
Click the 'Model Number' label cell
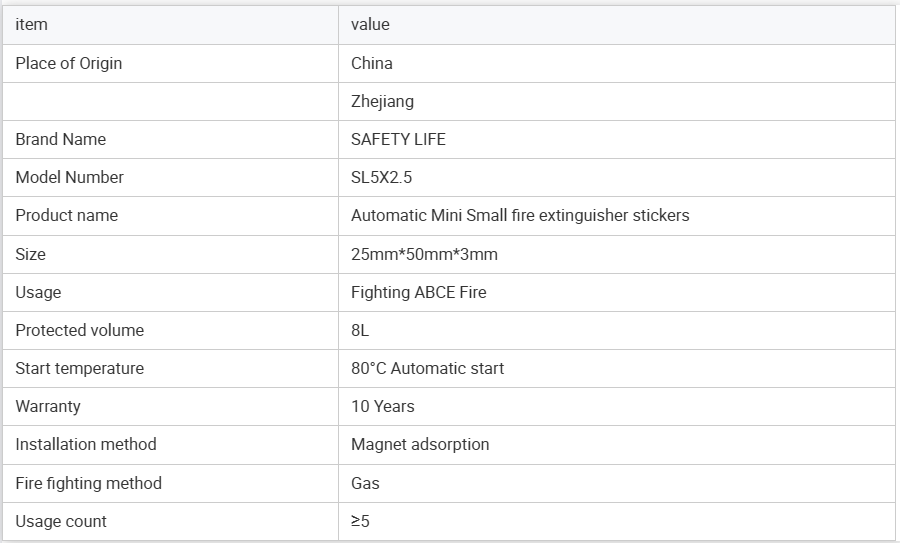pyautogui.click(x=70, y=177)
